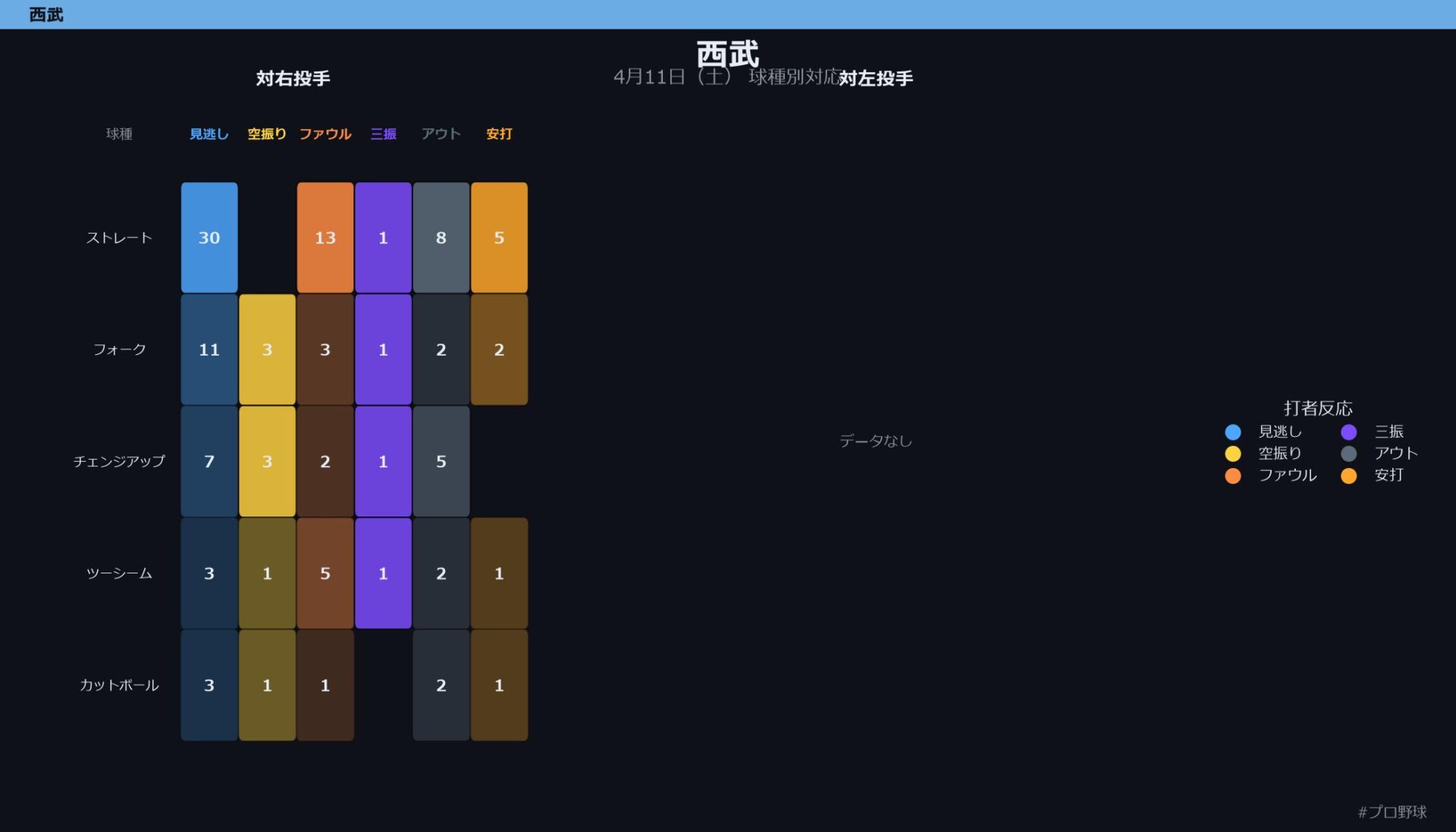Click the カットボール 空振り cell showing 1

[x=267, y=685]
